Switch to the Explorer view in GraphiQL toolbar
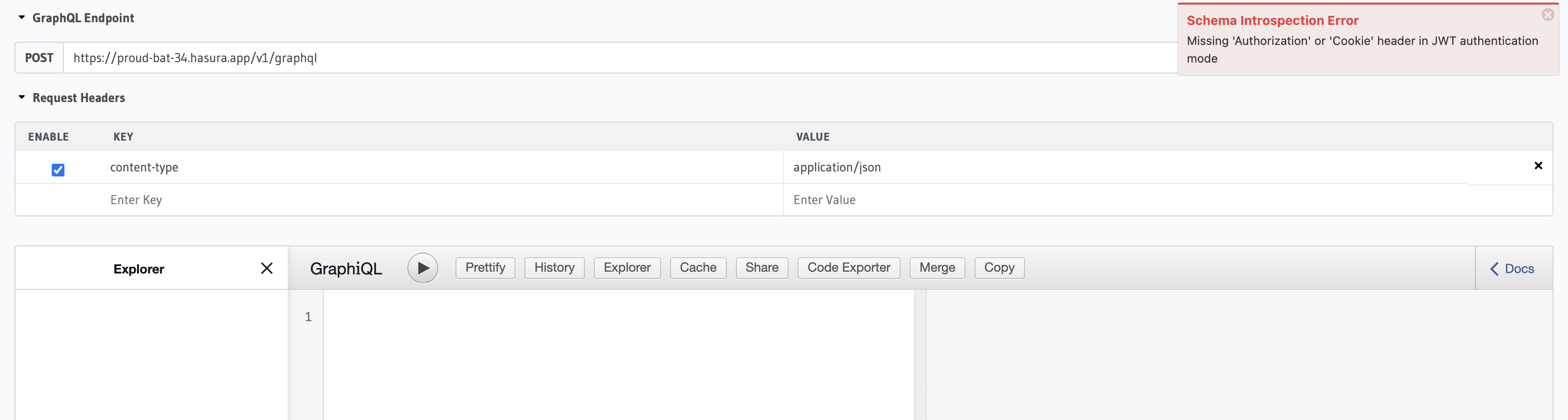 point(627,268)
